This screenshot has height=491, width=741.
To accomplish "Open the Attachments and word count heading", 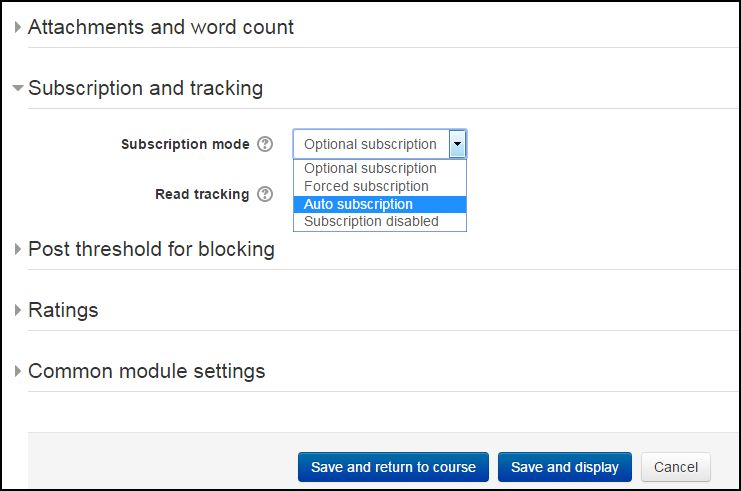I will [x=161, y=27].
